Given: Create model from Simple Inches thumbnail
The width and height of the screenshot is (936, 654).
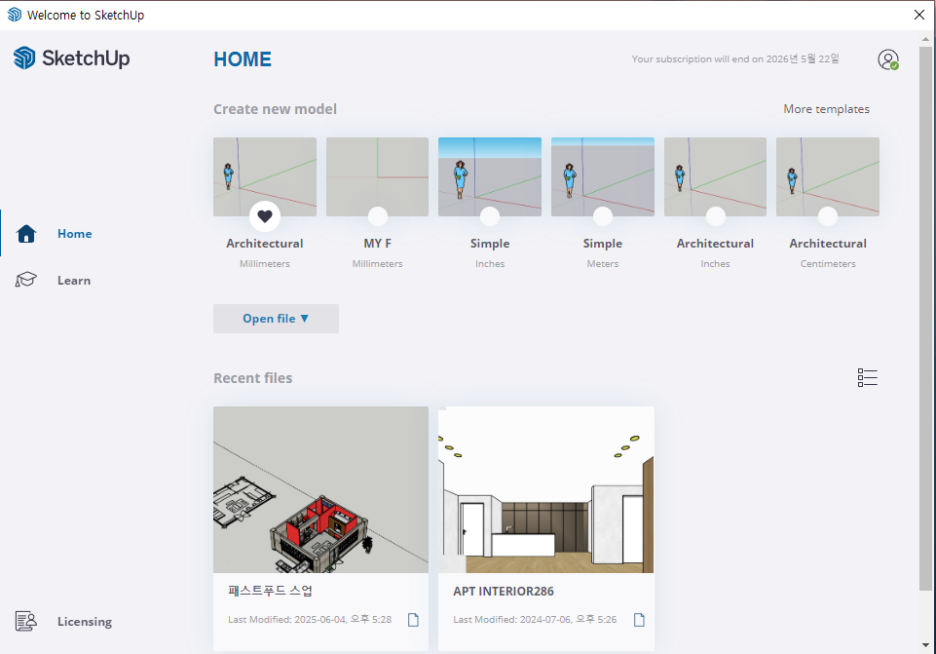Looking at the screenshot, I should [x=489, y=177].
